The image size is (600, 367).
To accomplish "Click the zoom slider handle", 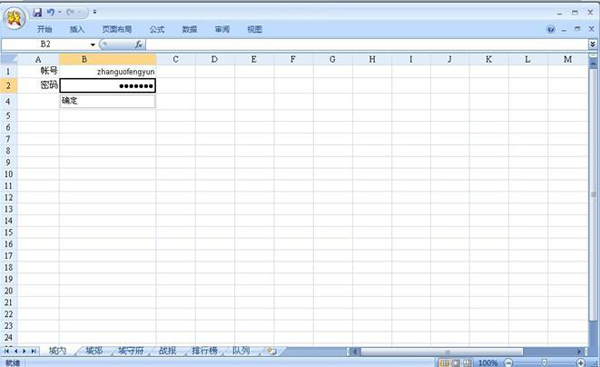I will pos(544,362).
